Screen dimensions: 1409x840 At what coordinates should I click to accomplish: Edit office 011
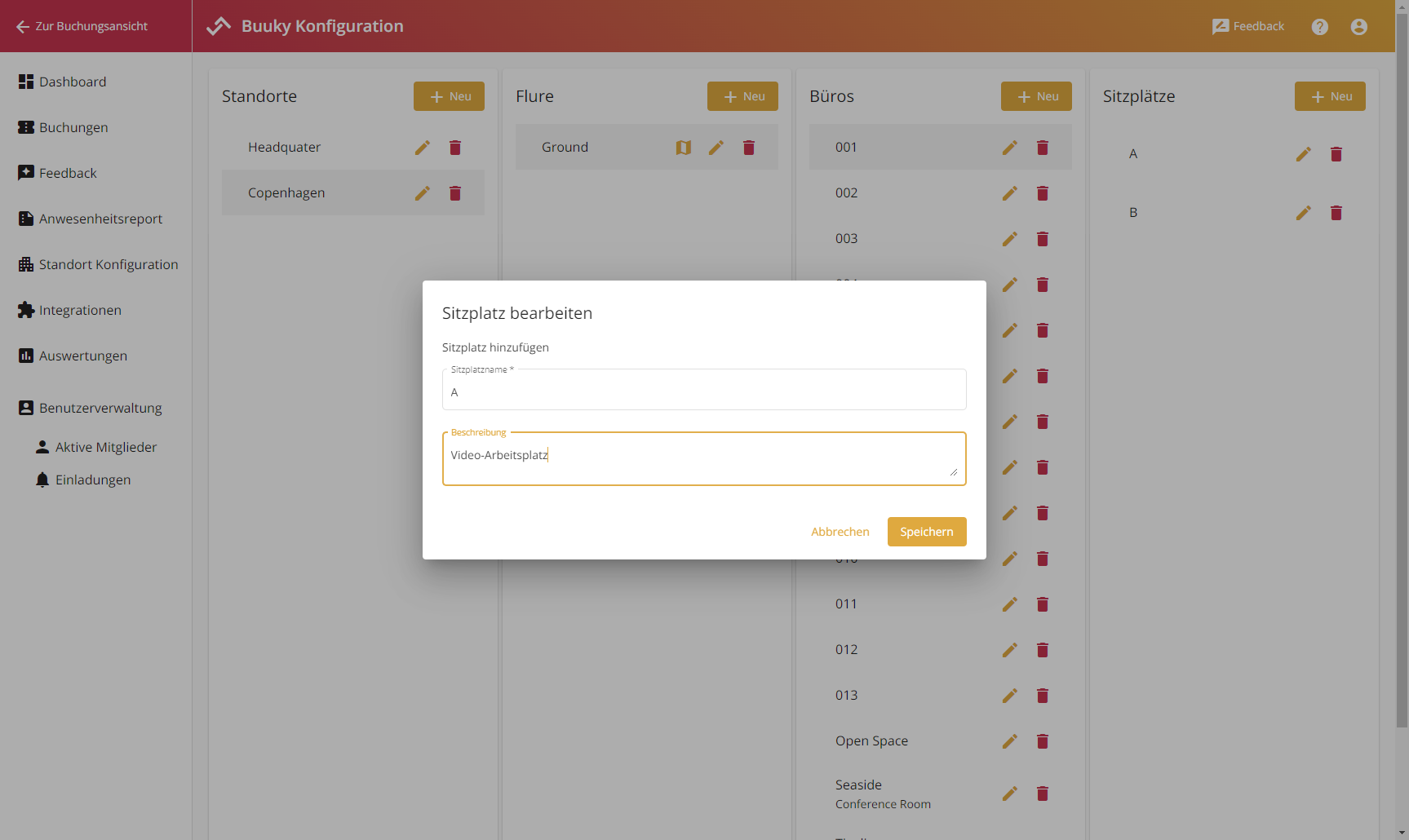pyautogui.click(x=1010, y=604)
